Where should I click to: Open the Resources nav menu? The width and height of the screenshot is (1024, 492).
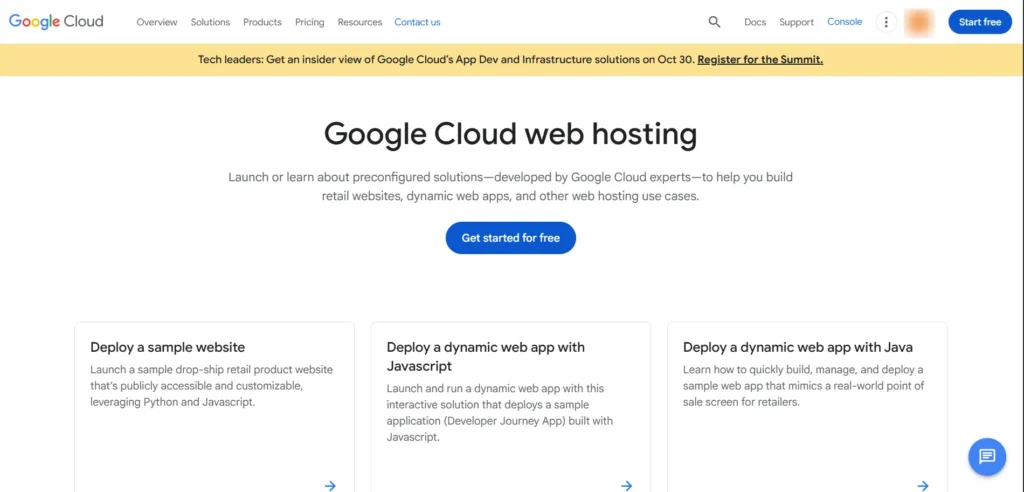point(360,22)
